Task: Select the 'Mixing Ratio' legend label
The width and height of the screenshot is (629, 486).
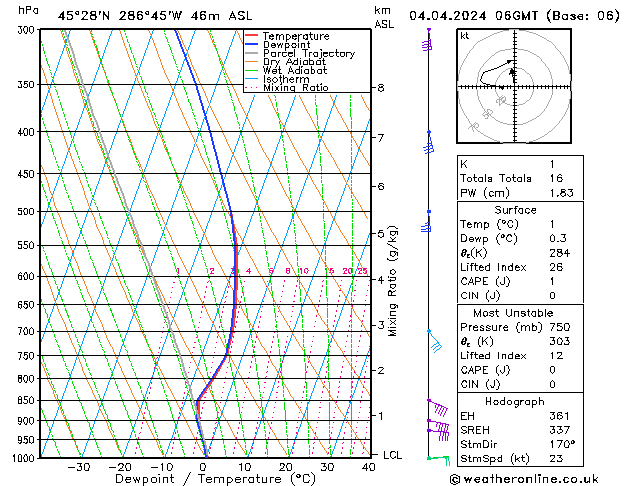Action: point(296,87)
